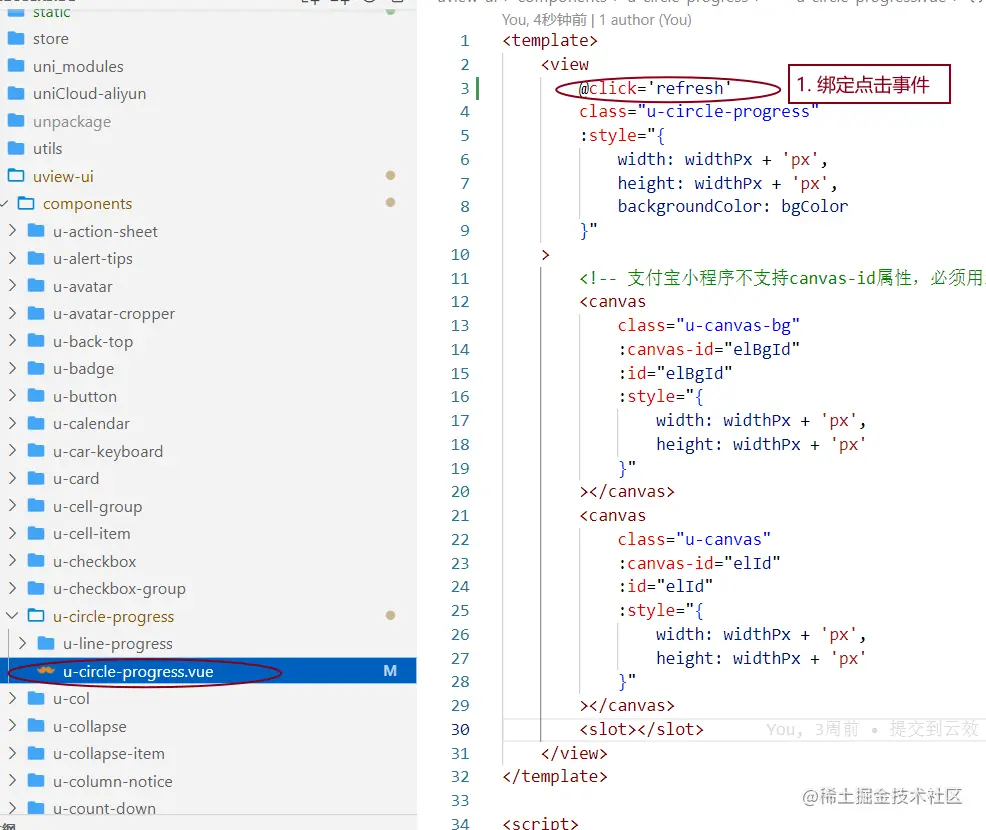Click the u-line-progress folder icon
This screenshot has width=986, height=830.
pyautogui.click(x=46, y=643)
